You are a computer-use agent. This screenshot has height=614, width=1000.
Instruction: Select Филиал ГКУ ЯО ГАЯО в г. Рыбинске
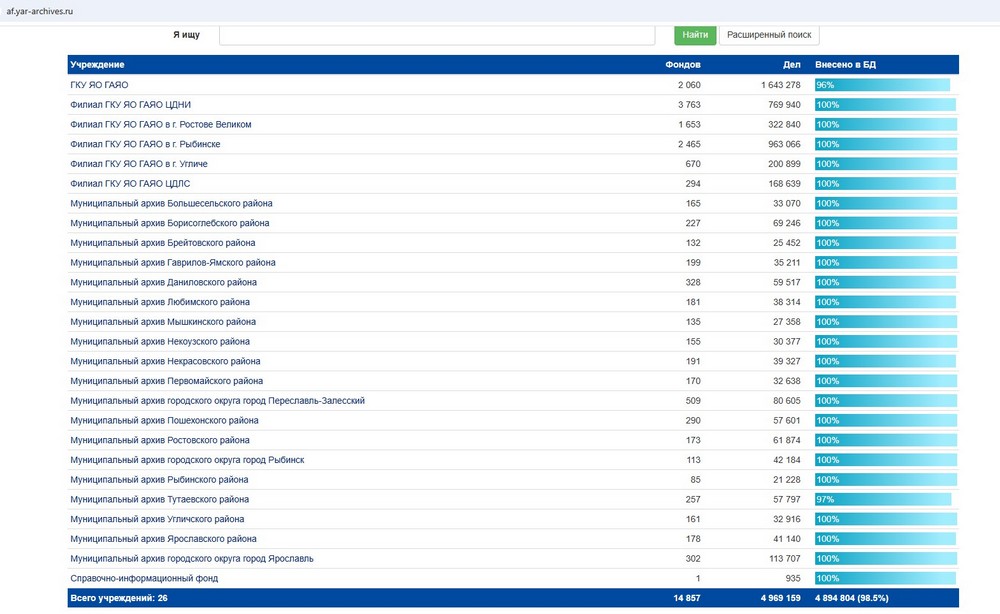pyautogui.click(x=145, y=144)
